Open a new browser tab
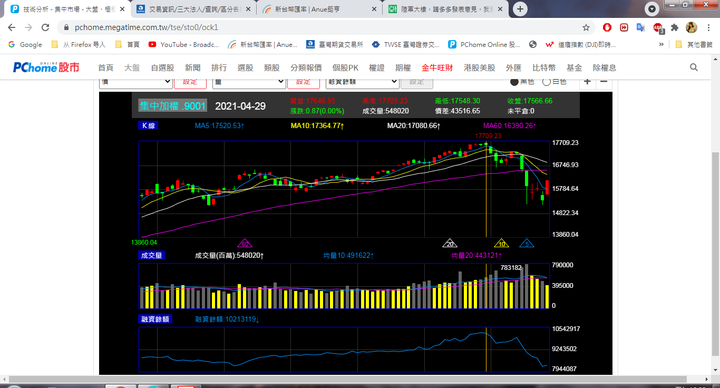This screenshot has height=388, width=720. click(520, 9)
